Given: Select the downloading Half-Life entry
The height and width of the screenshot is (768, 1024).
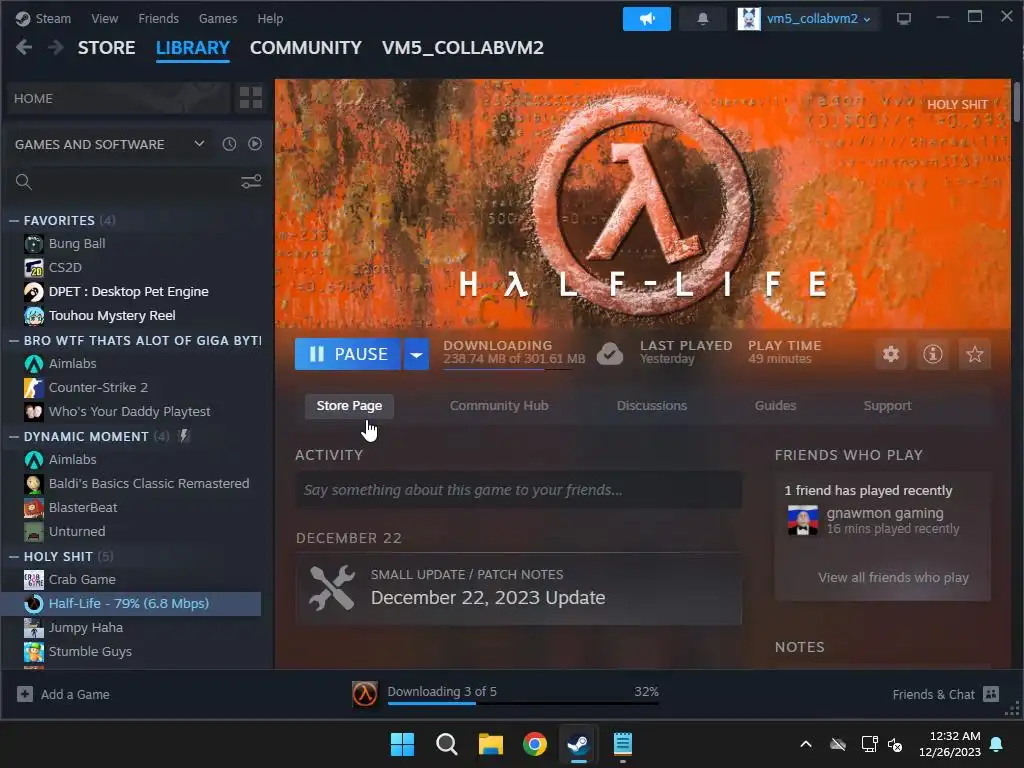Looking at the screenshot, I should (131, 604).
